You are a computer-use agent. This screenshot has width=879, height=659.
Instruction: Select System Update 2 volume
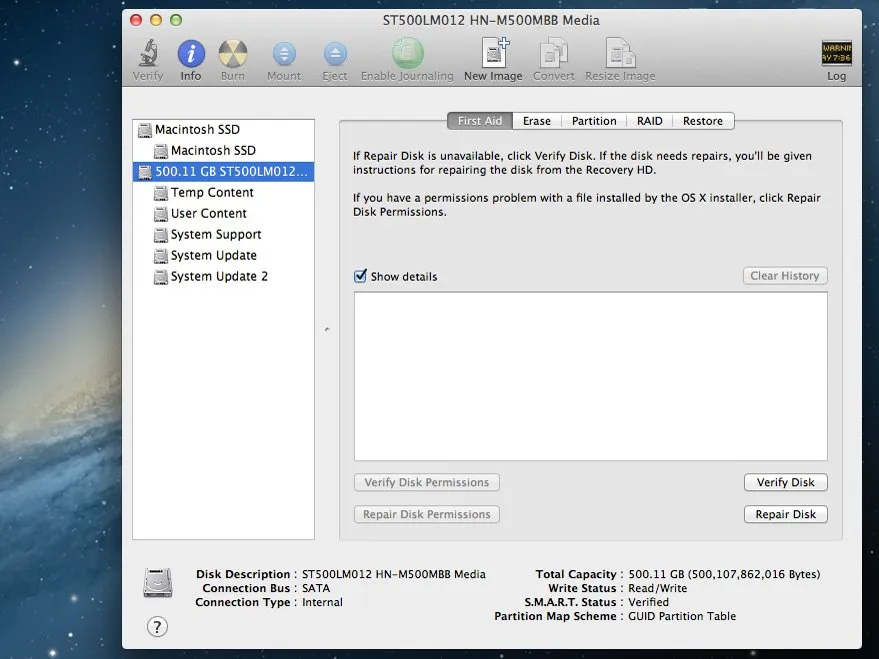click(219, 277)
